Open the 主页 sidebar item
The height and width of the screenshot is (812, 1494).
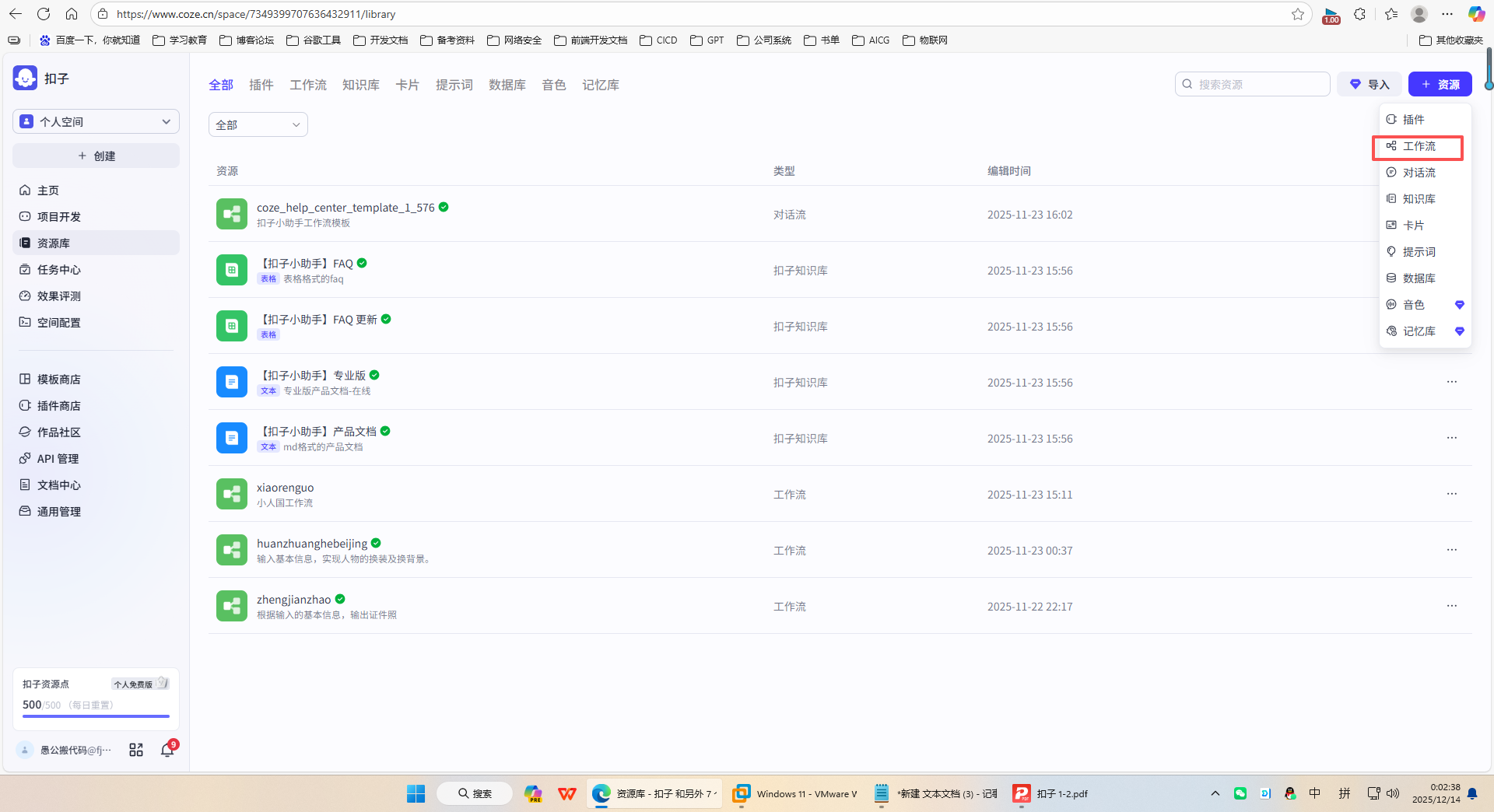tap(96, 191)
